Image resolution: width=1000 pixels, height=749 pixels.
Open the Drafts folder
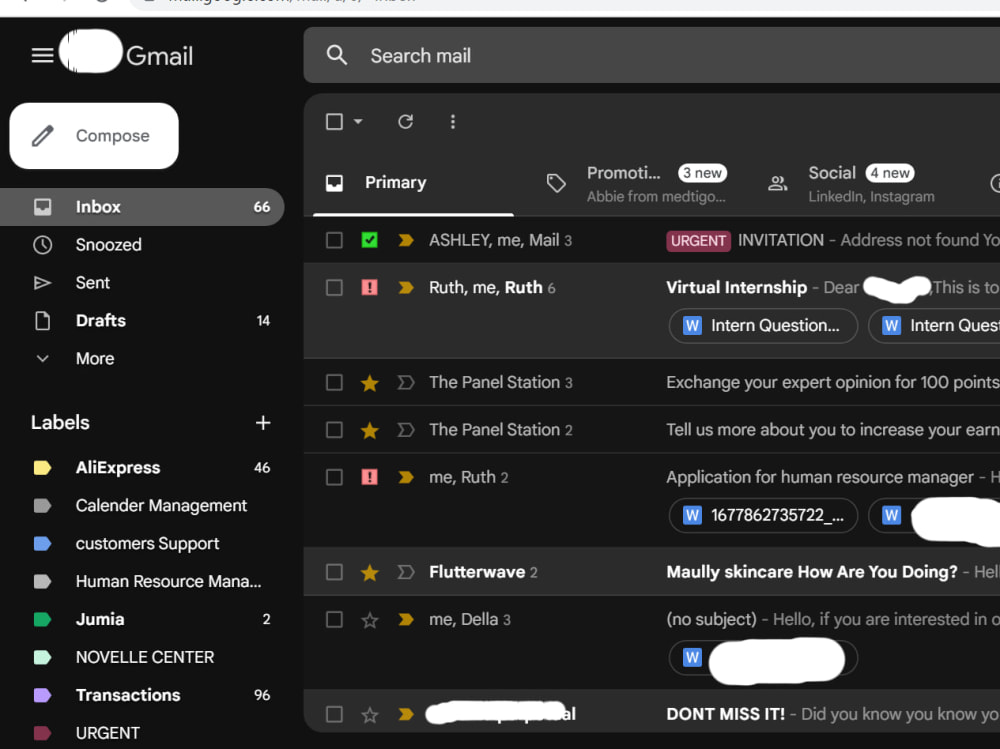point(142,320)
